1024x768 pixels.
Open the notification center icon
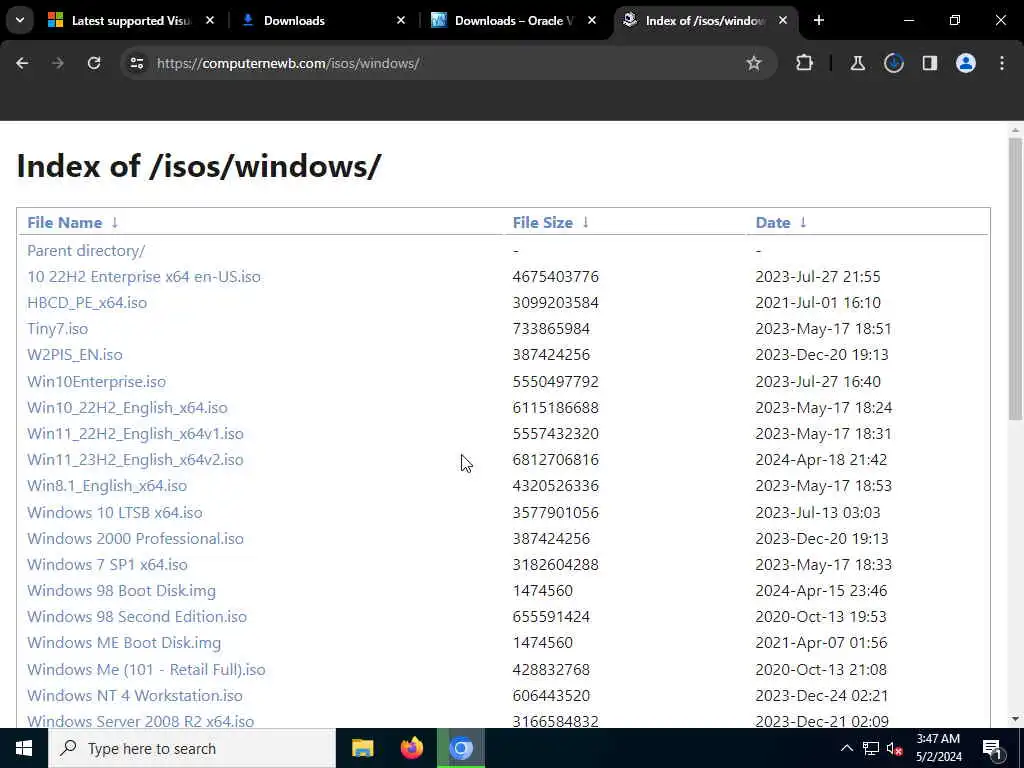click(992, 748)
